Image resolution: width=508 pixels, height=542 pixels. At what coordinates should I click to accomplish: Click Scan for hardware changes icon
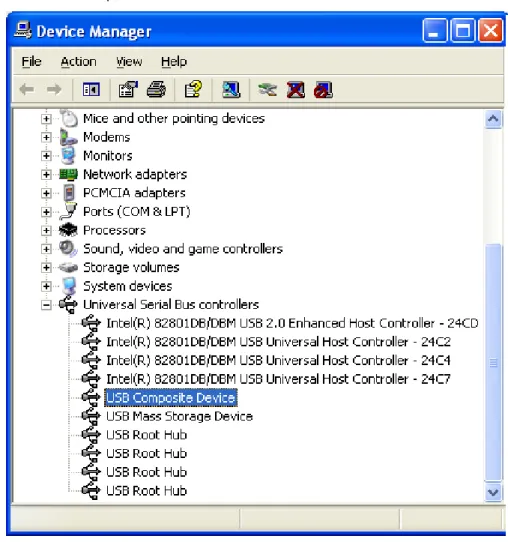click(x=231, y=90)
